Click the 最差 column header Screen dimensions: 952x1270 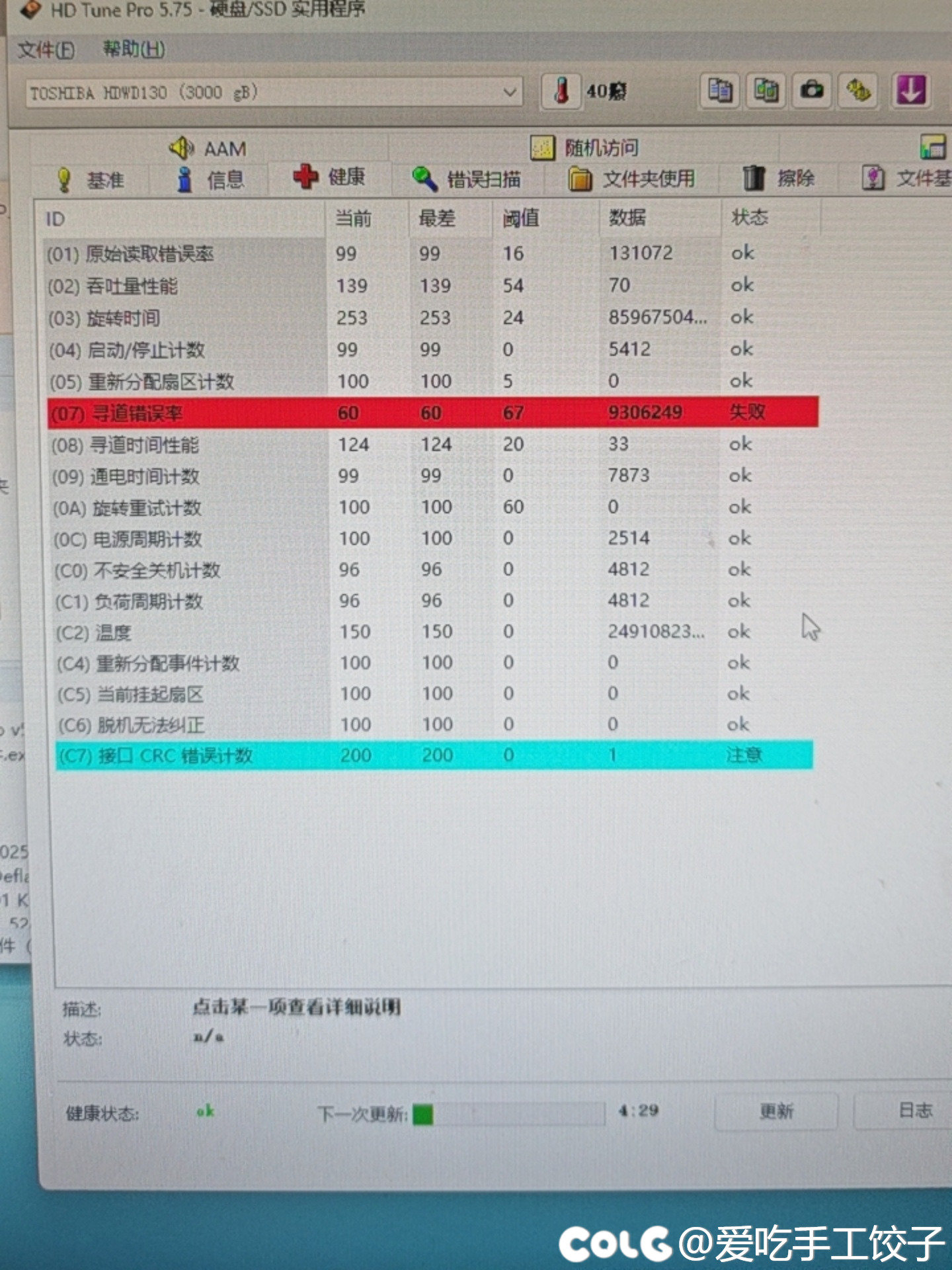pos(451,218)
